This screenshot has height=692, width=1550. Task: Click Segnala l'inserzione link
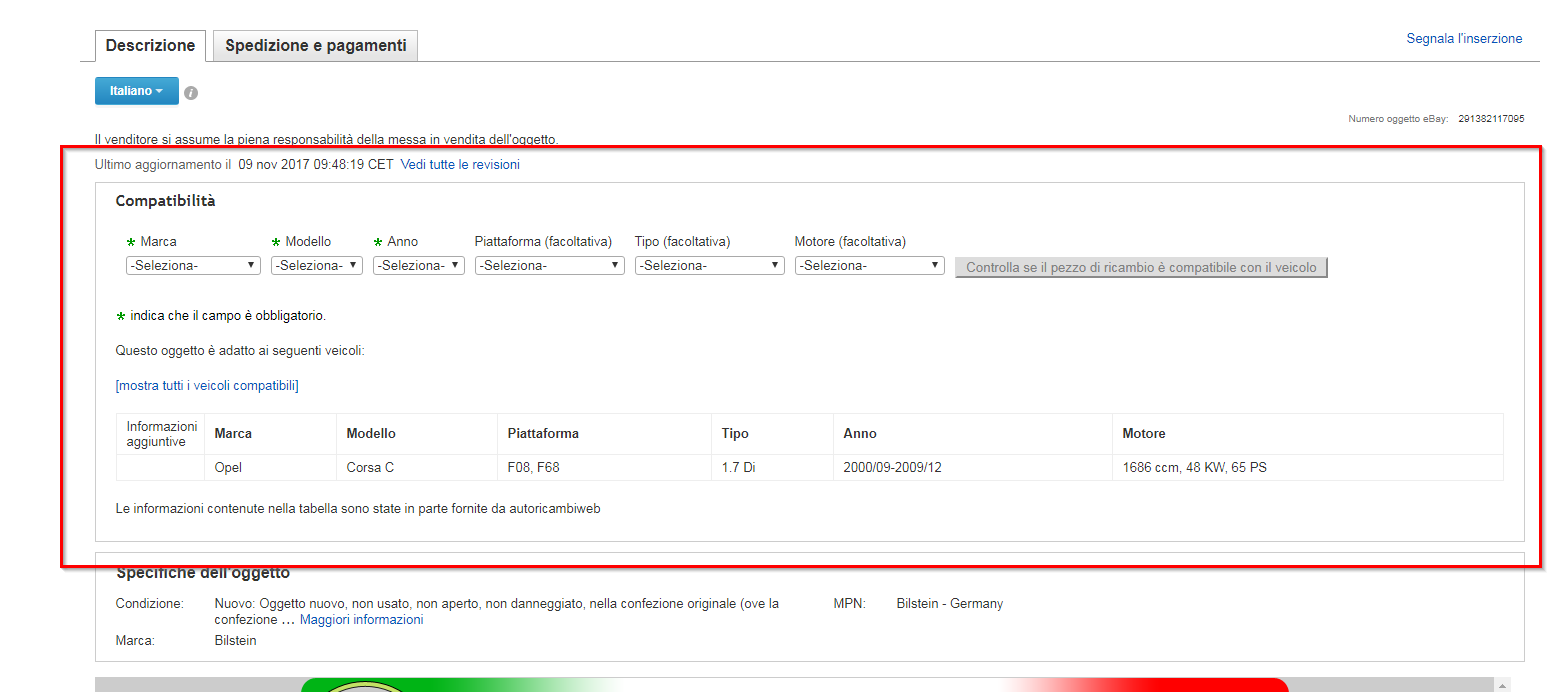coord(1464,39)
